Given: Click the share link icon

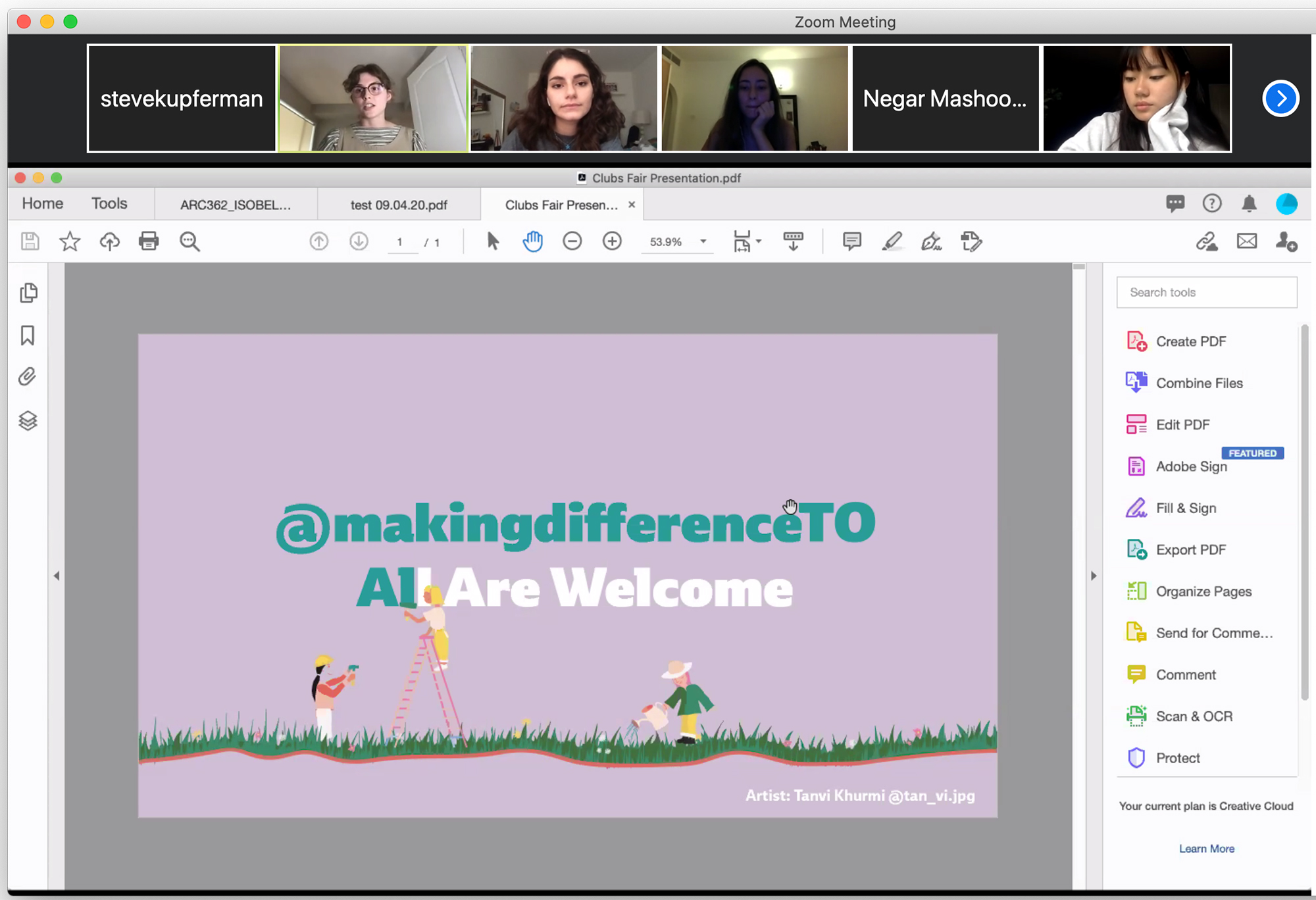Looking at the screenshot, I should click(1207, 241).
